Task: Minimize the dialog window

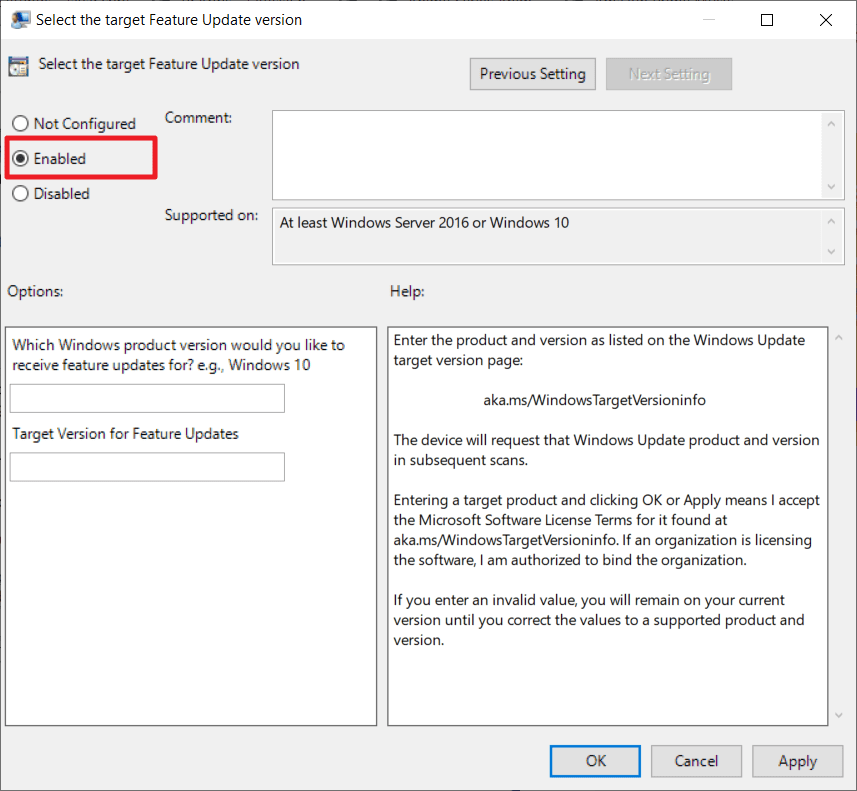Action: pos(709,20)
